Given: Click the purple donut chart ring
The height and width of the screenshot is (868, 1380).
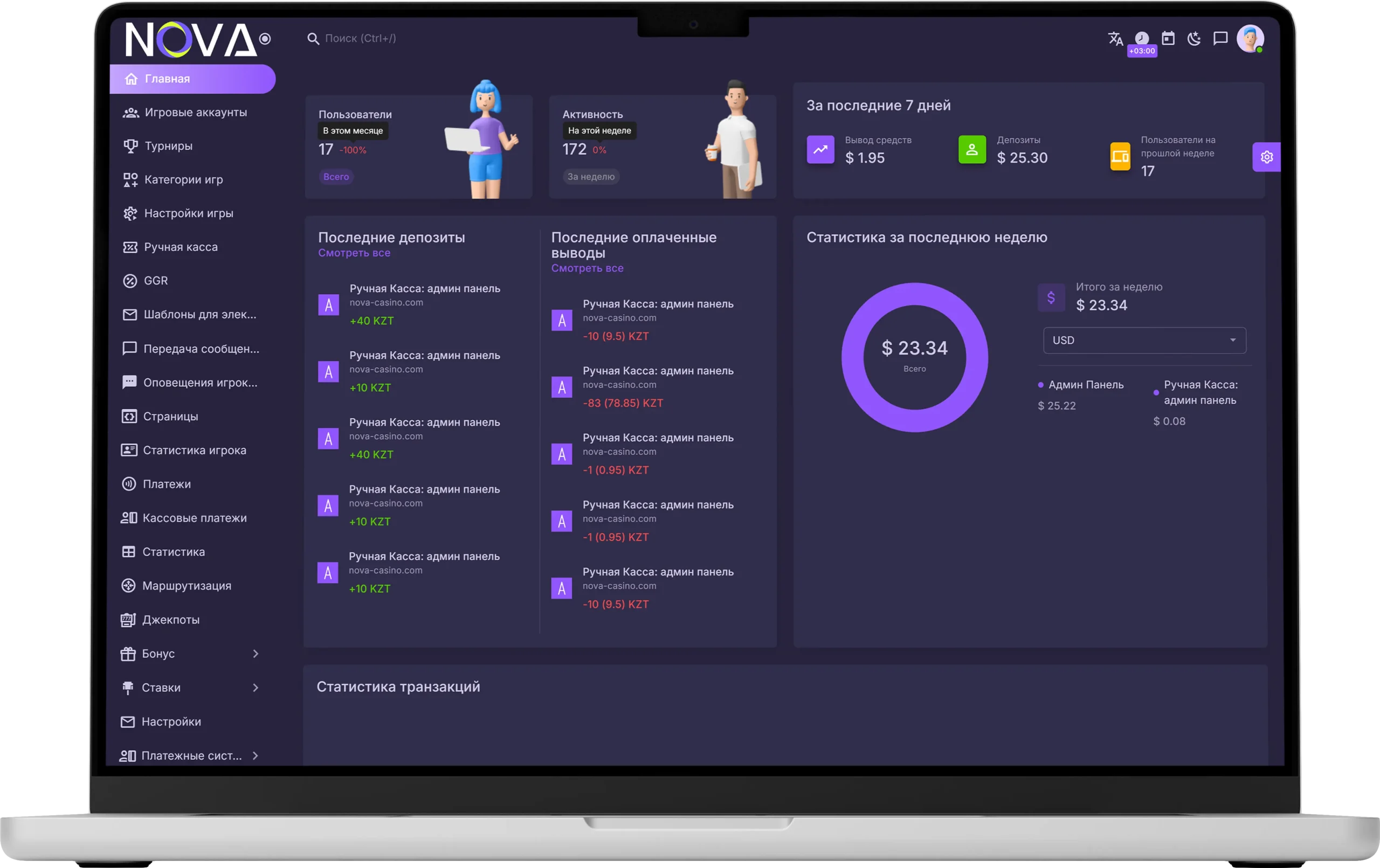Looking at the screenshot, I should point(853,358).
